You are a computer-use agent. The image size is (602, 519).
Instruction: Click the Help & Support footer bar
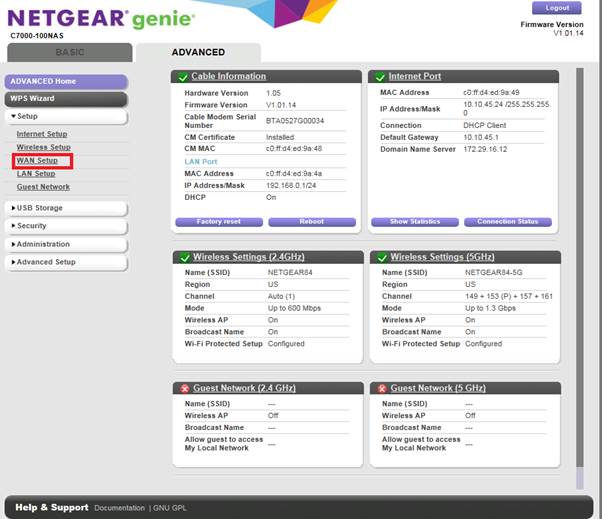pos(299,507)
